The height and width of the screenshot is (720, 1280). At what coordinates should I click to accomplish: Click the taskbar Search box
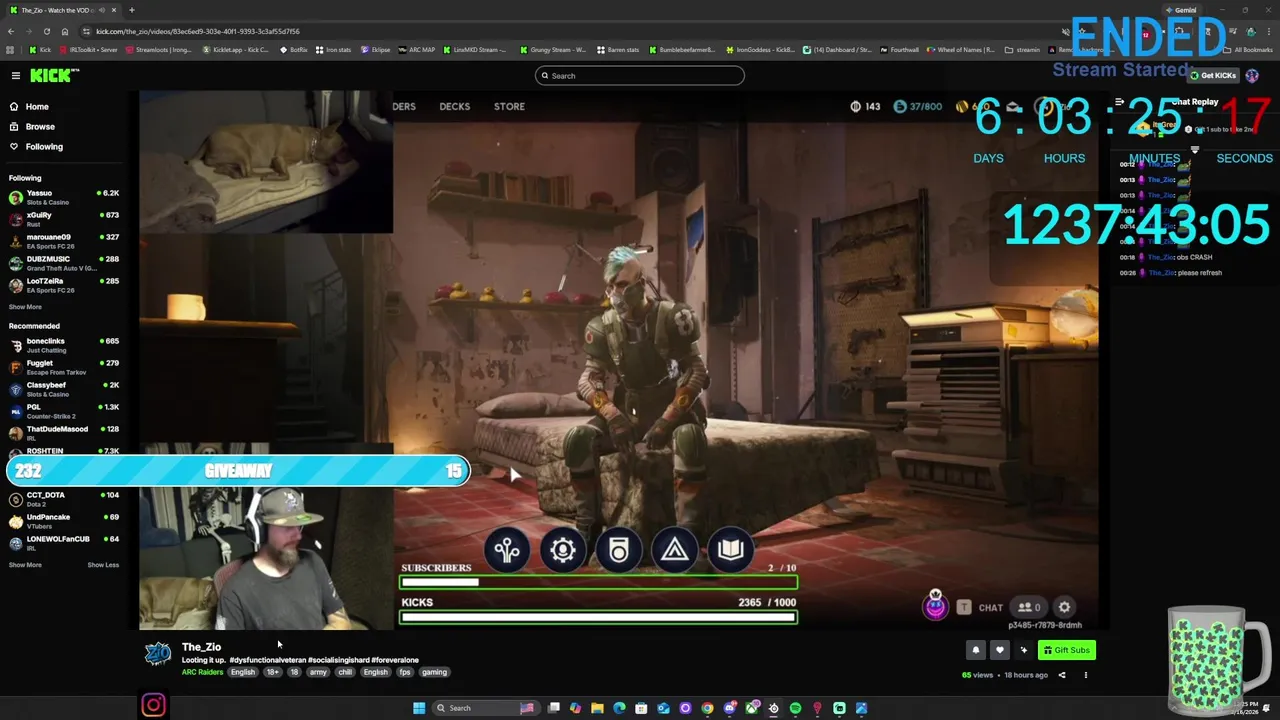[484, 708]
